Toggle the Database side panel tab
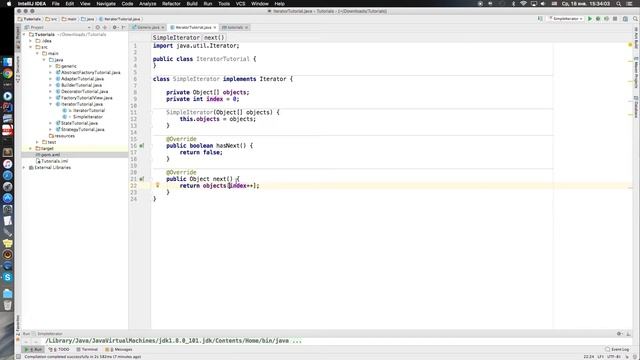This screenshot has height=360, width=640. click(636, 107)
